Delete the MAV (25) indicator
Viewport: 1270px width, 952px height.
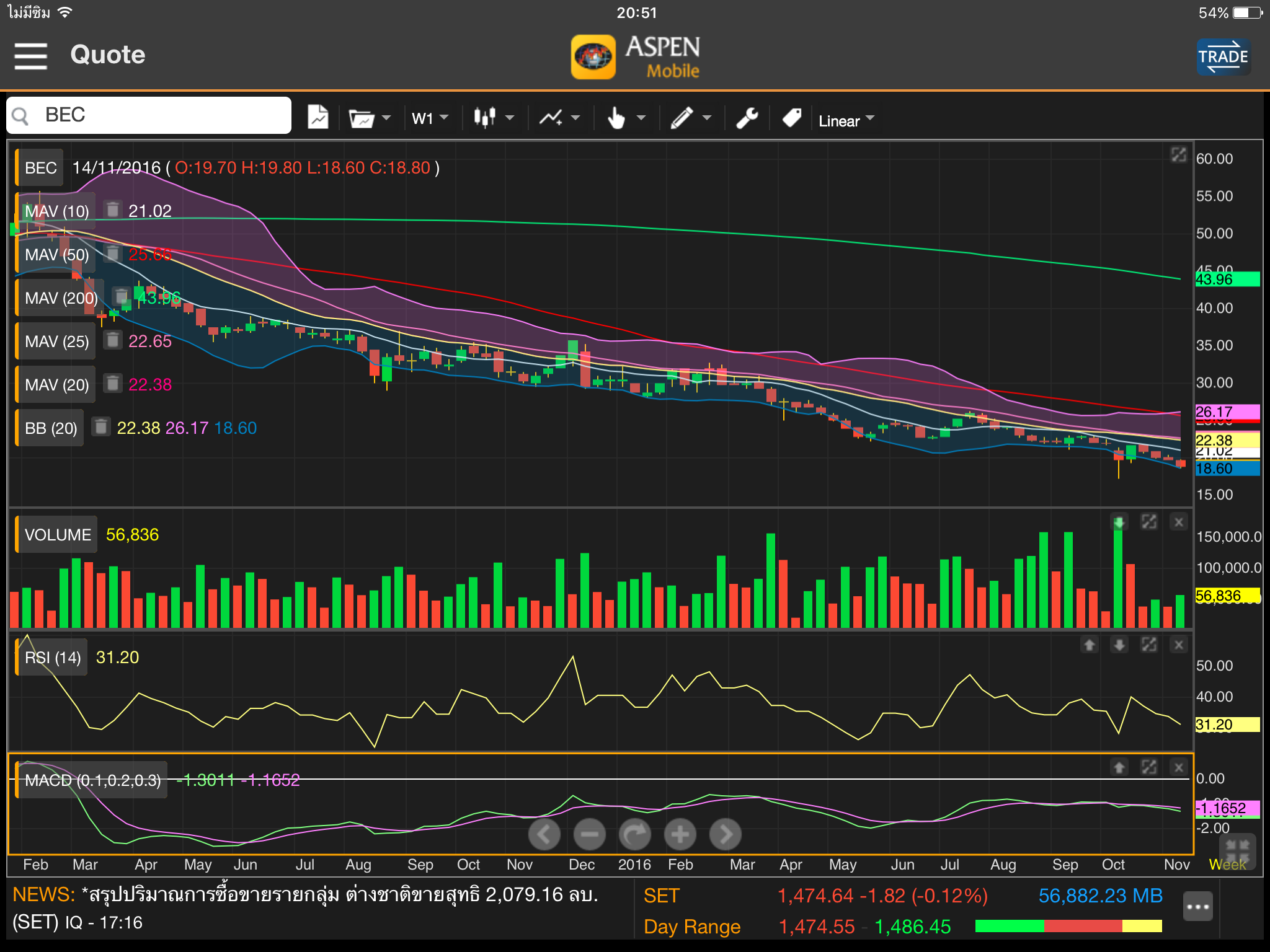tap(112, 340)
